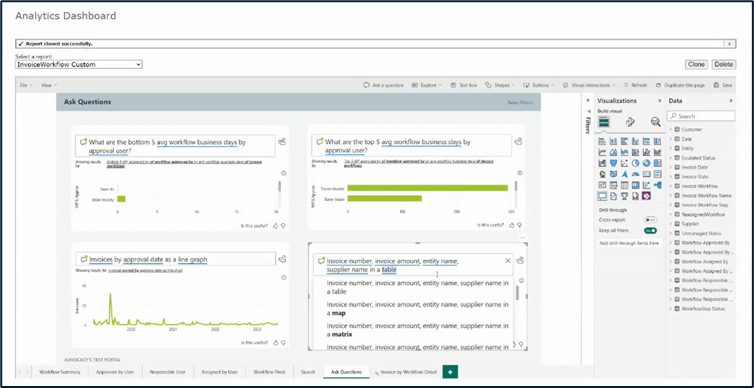Thumbs down the top 5 chart
The image size is (754, 388).
pyautogui.click(x=519, y=225)
